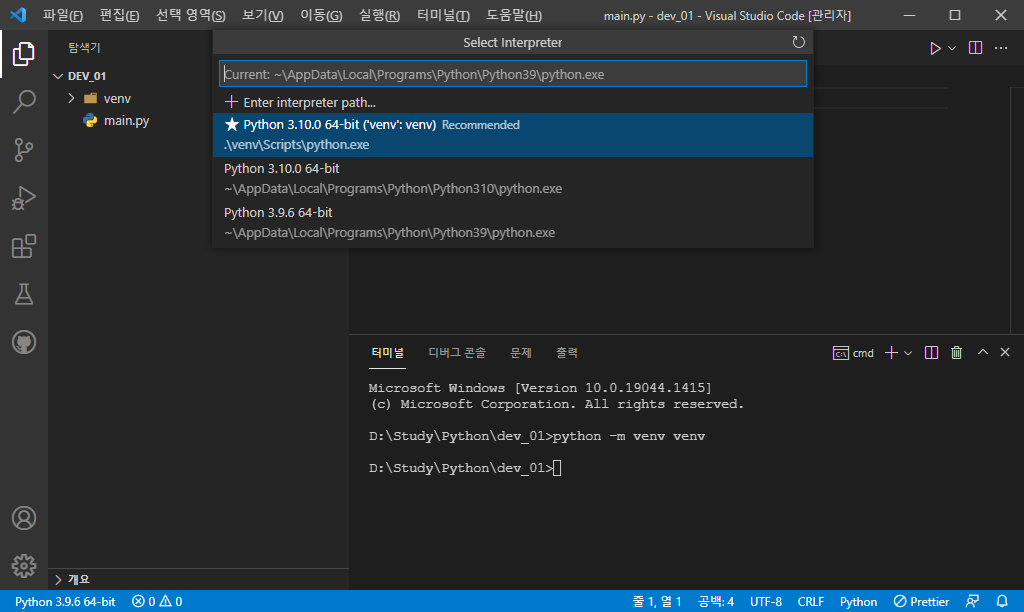Open the GitHub view in activity bar
The width and height of the screenshot is (1024, 612).
(24, 342)
